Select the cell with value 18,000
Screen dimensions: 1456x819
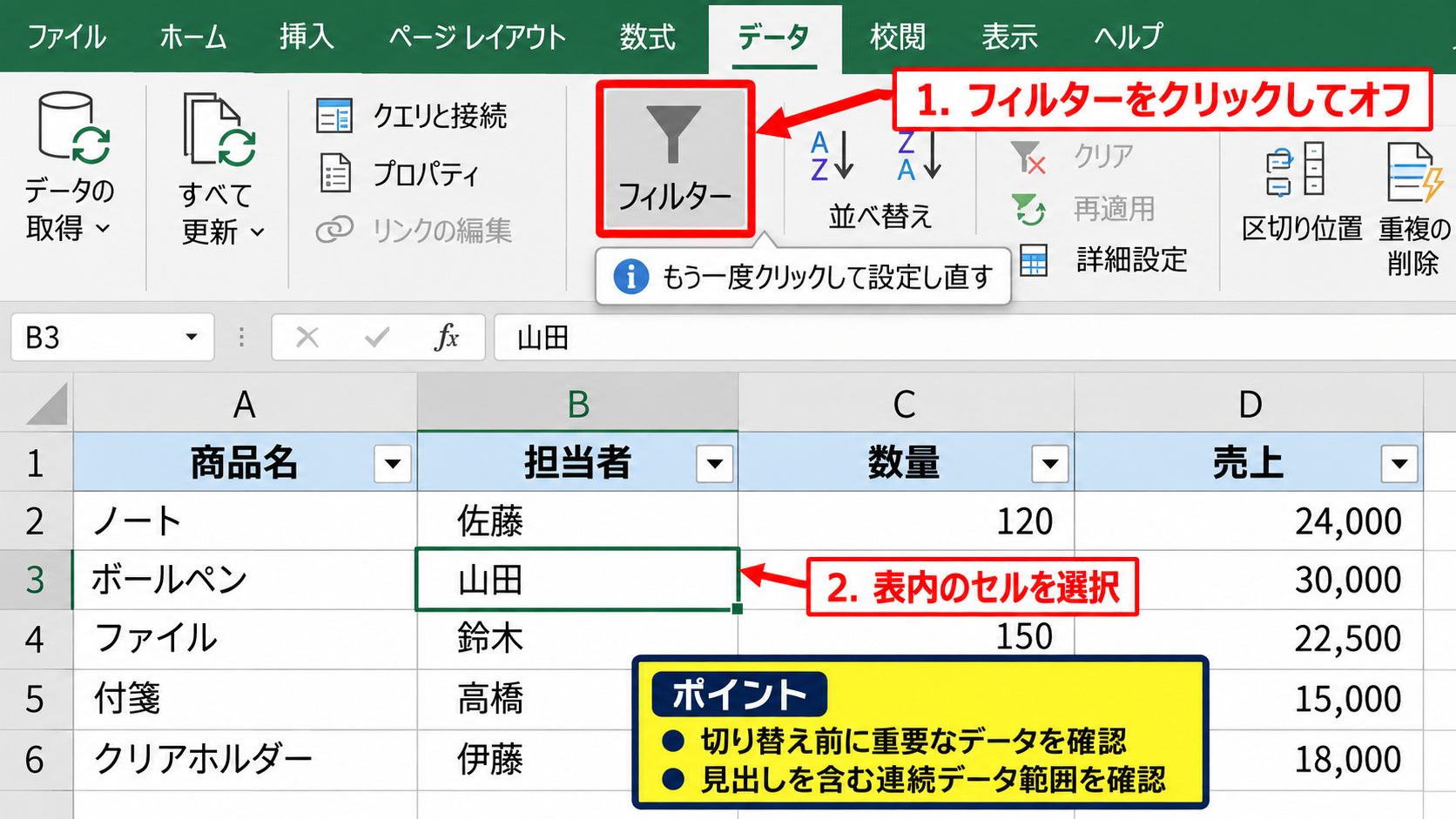1249,759
